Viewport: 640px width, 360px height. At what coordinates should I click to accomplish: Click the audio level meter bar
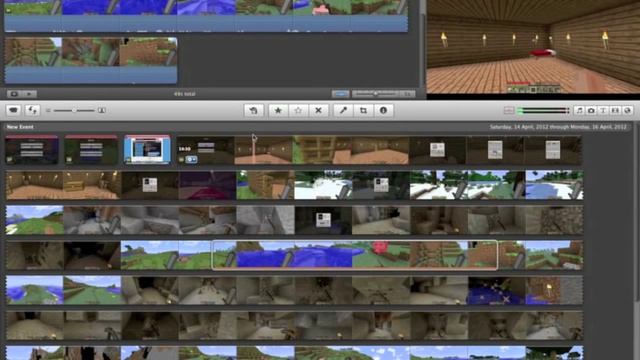(544, 110)
